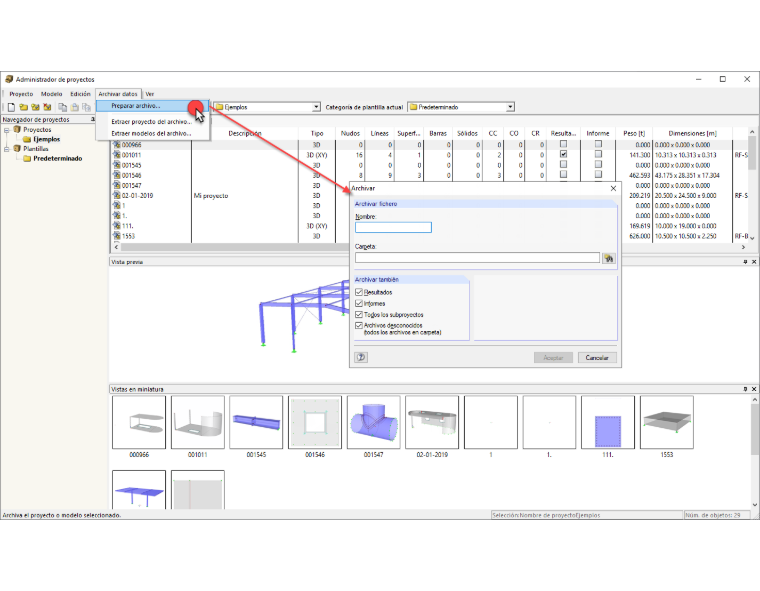Toggle Resultados checkbox for model 000966

pyautogui.click(x=563, y=144)
